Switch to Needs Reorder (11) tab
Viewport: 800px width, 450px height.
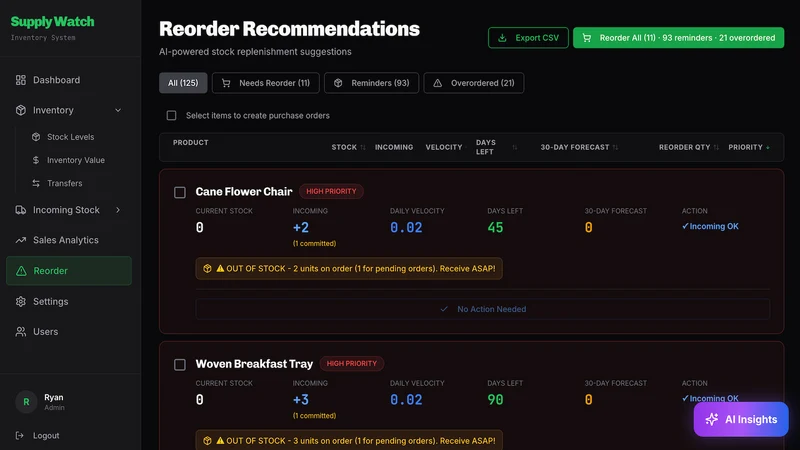[x=266, y=83]
